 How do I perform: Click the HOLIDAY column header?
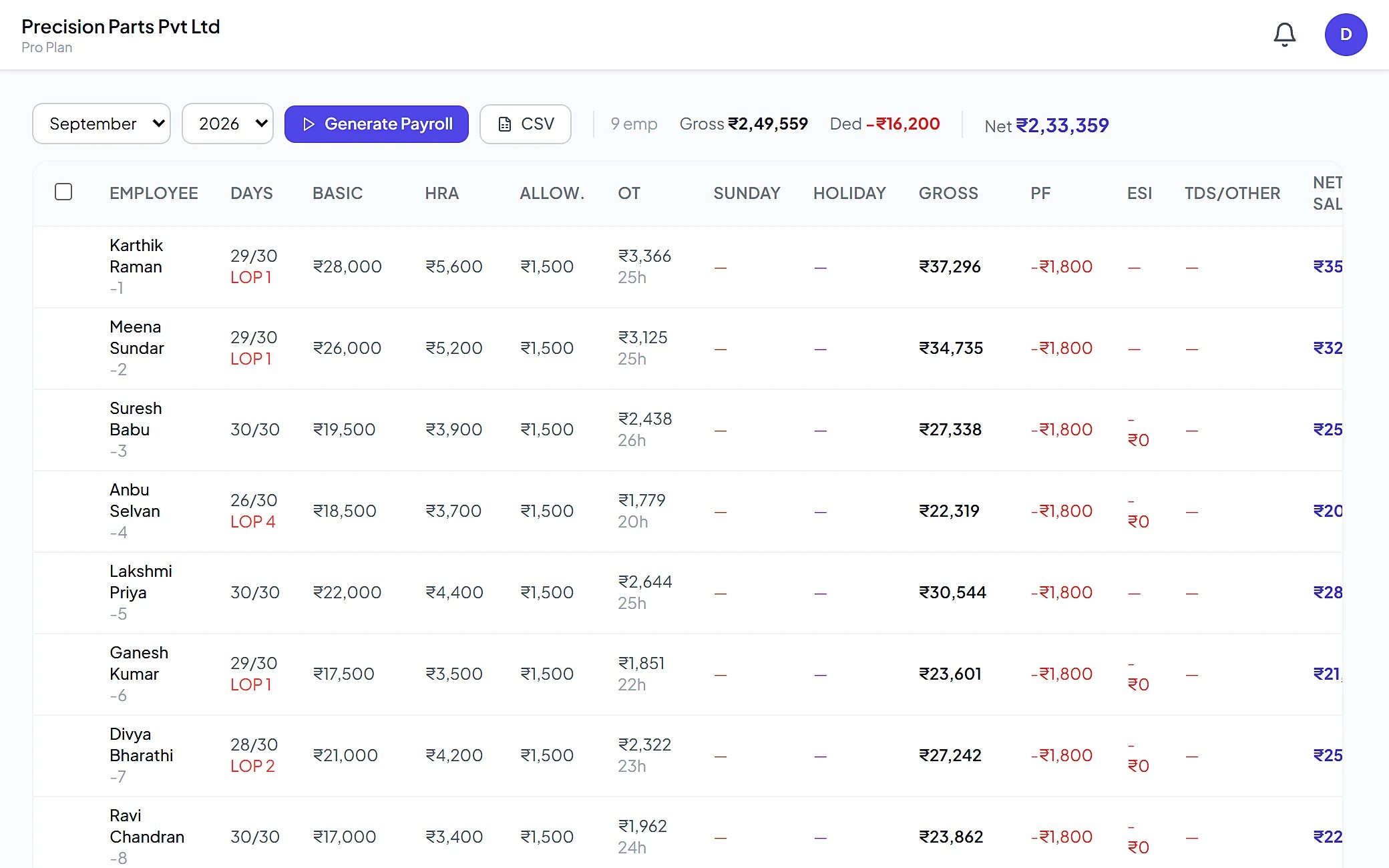[849, 194]
